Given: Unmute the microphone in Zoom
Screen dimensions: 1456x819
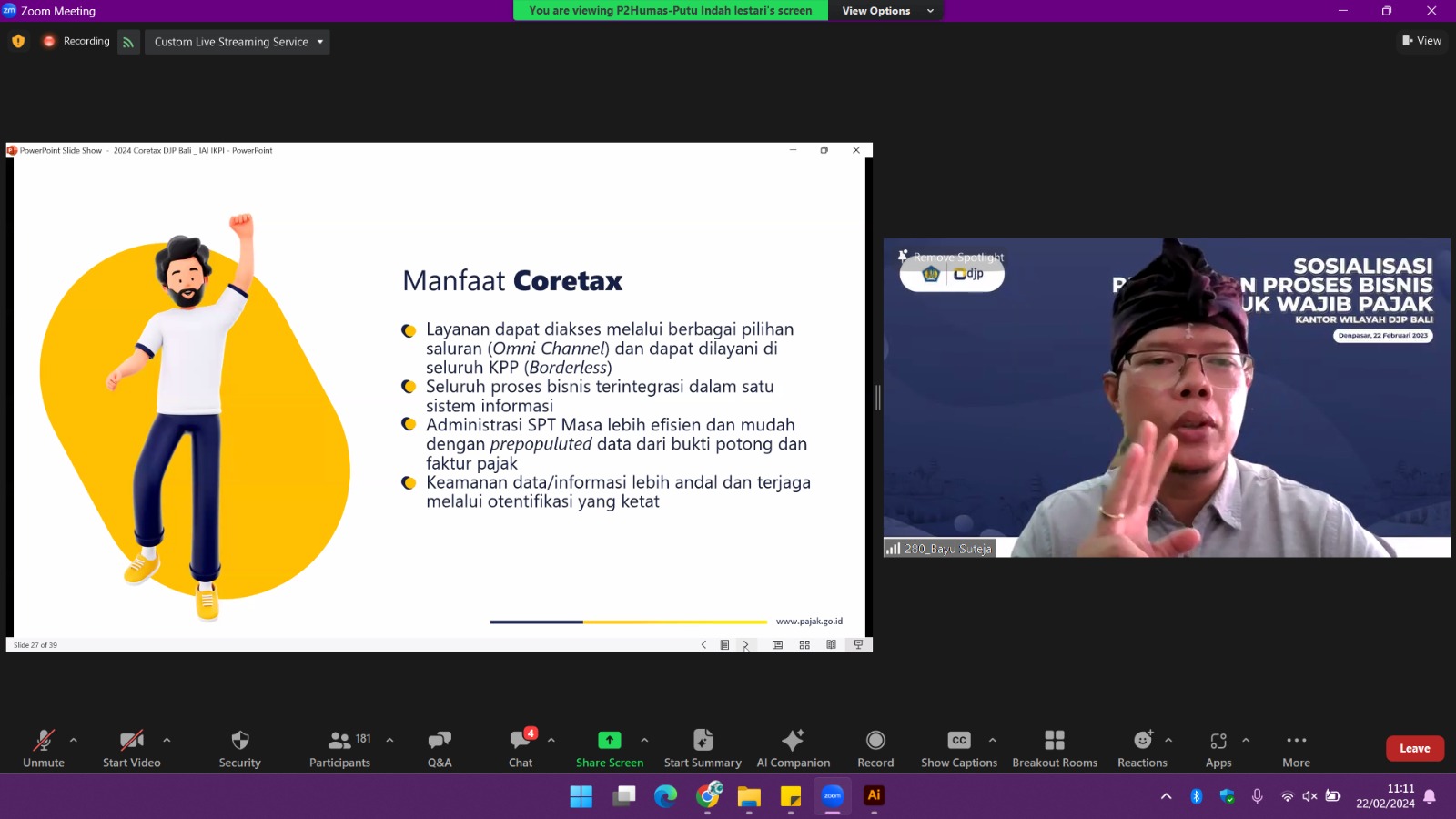Looking at the screenshot, I should [44, 748].
